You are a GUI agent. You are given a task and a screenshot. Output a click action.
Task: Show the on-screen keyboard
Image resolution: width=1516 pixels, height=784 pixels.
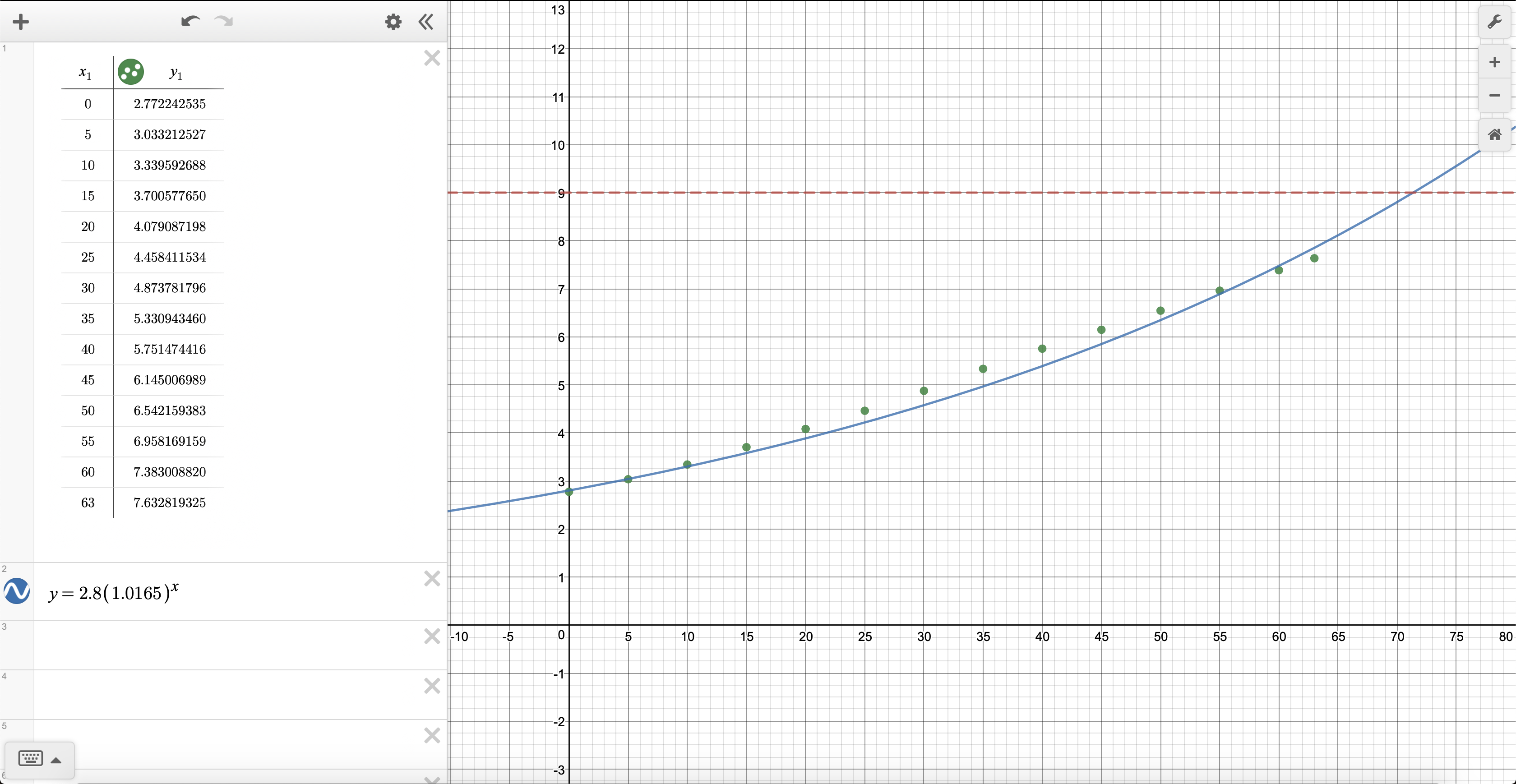click(31, 758)
